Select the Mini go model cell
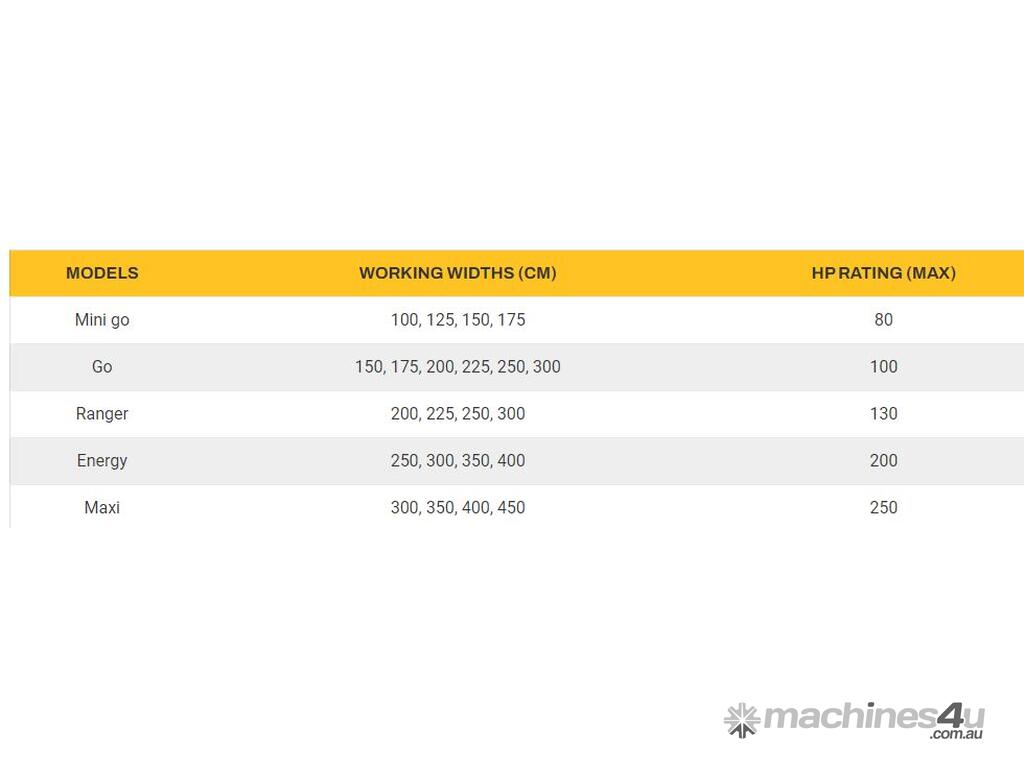The height and width of the screenshot is (768, 1024). 102,320
